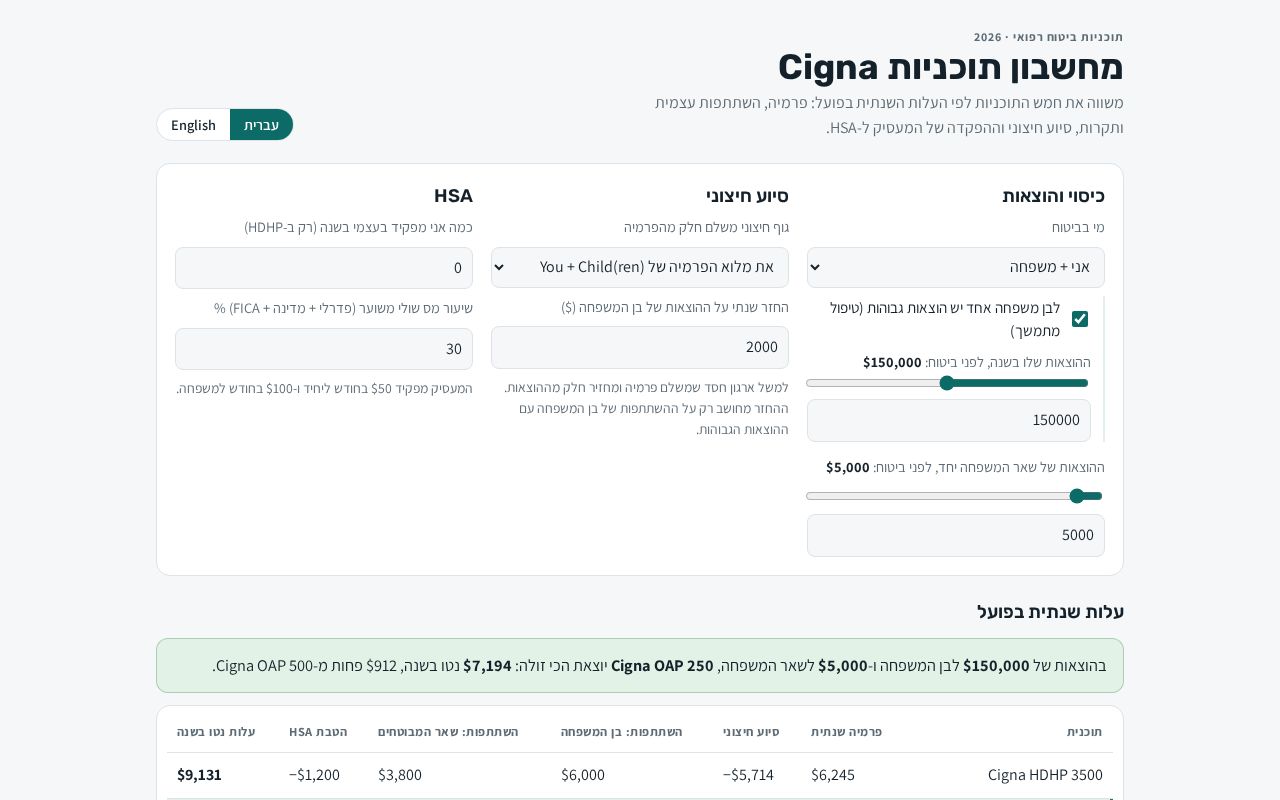Click the 150000 expenses input field
Viewport: 1280px width, 800px height.
[x=949, y=420]
